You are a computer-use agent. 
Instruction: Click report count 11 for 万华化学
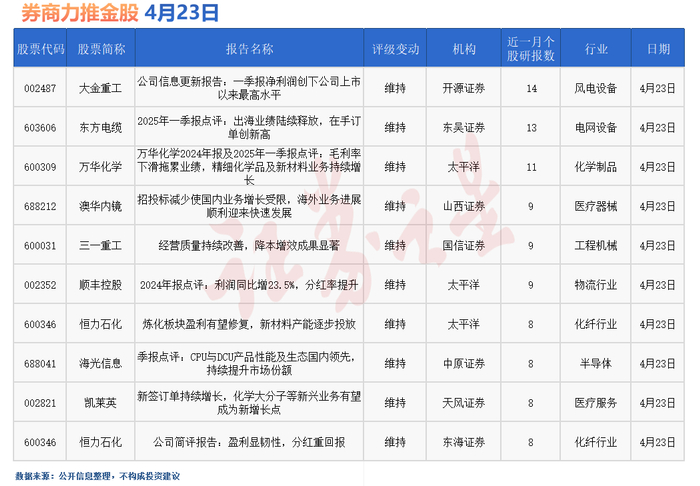pos(531,167)
